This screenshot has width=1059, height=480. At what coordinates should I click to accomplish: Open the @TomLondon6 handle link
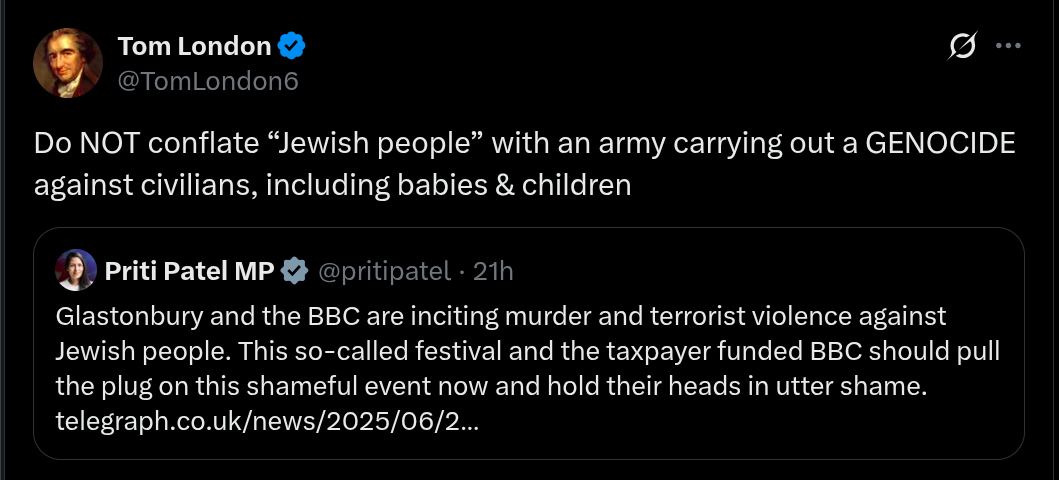coord(208,80)
